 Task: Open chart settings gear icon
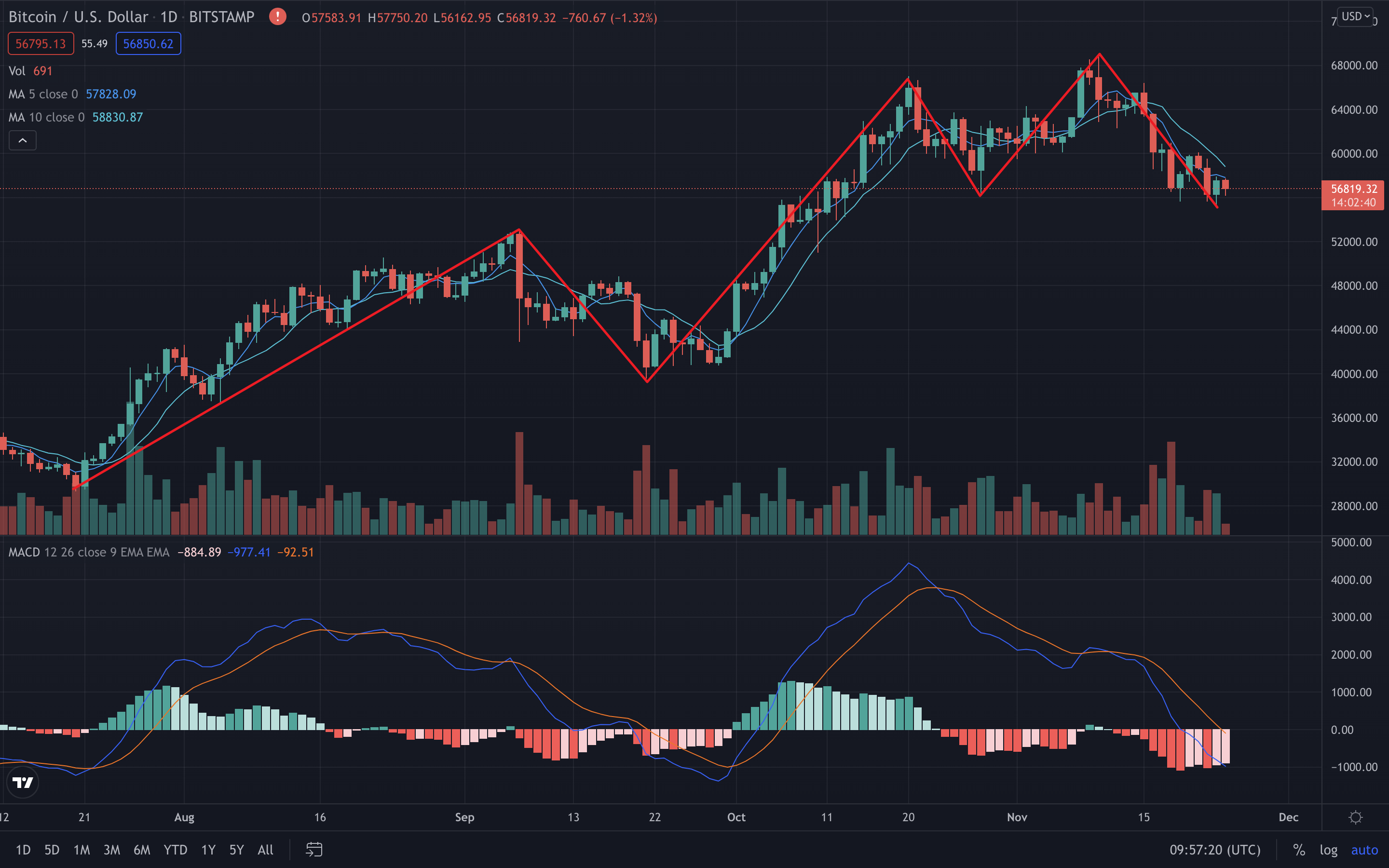click(x=1355, y=817)
